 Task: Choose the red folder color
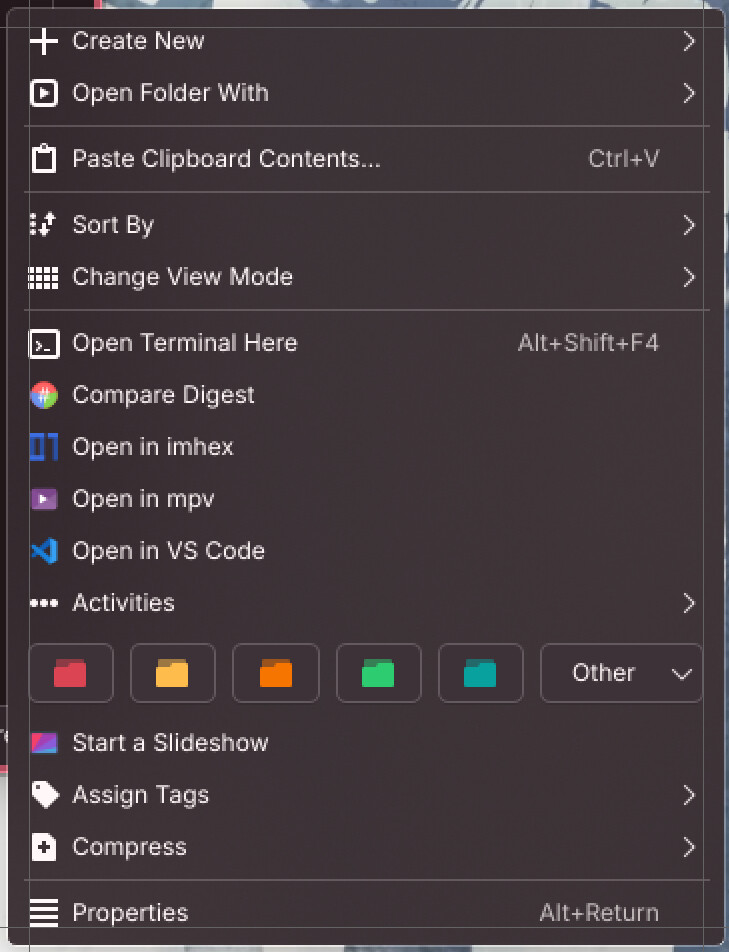coord(71,673)
